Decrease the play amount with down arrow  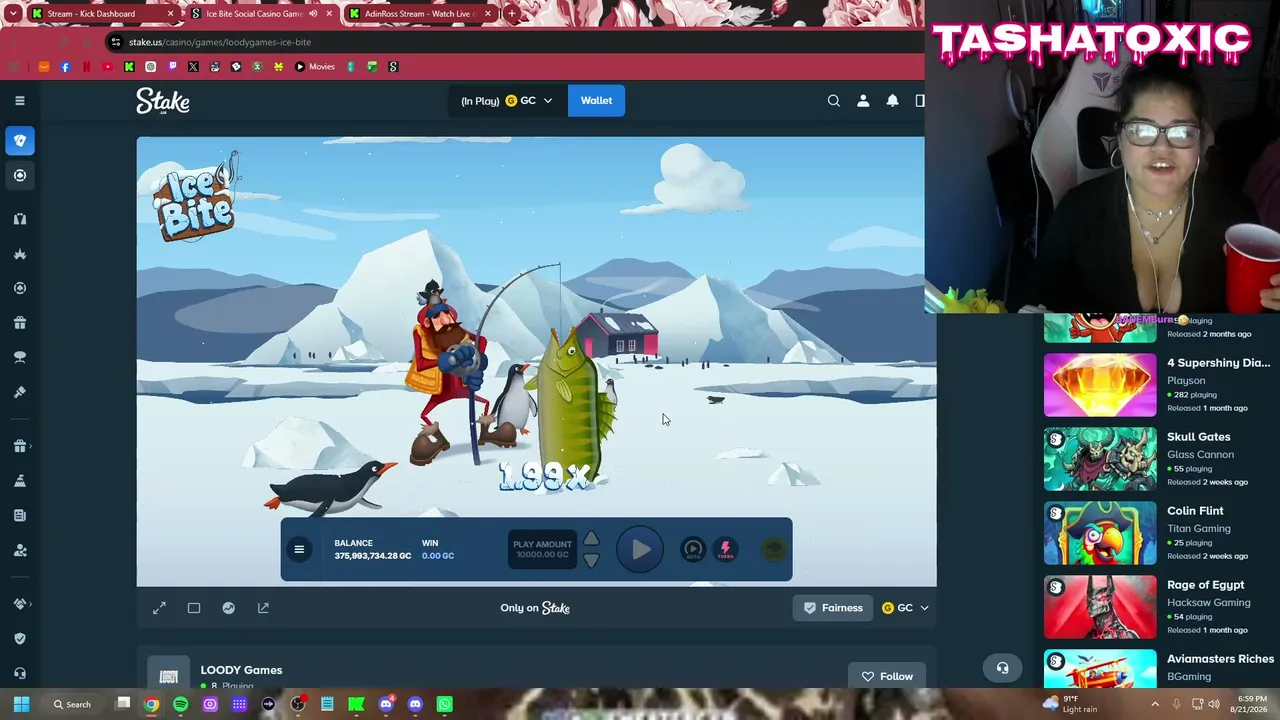[x=591, y=560]
